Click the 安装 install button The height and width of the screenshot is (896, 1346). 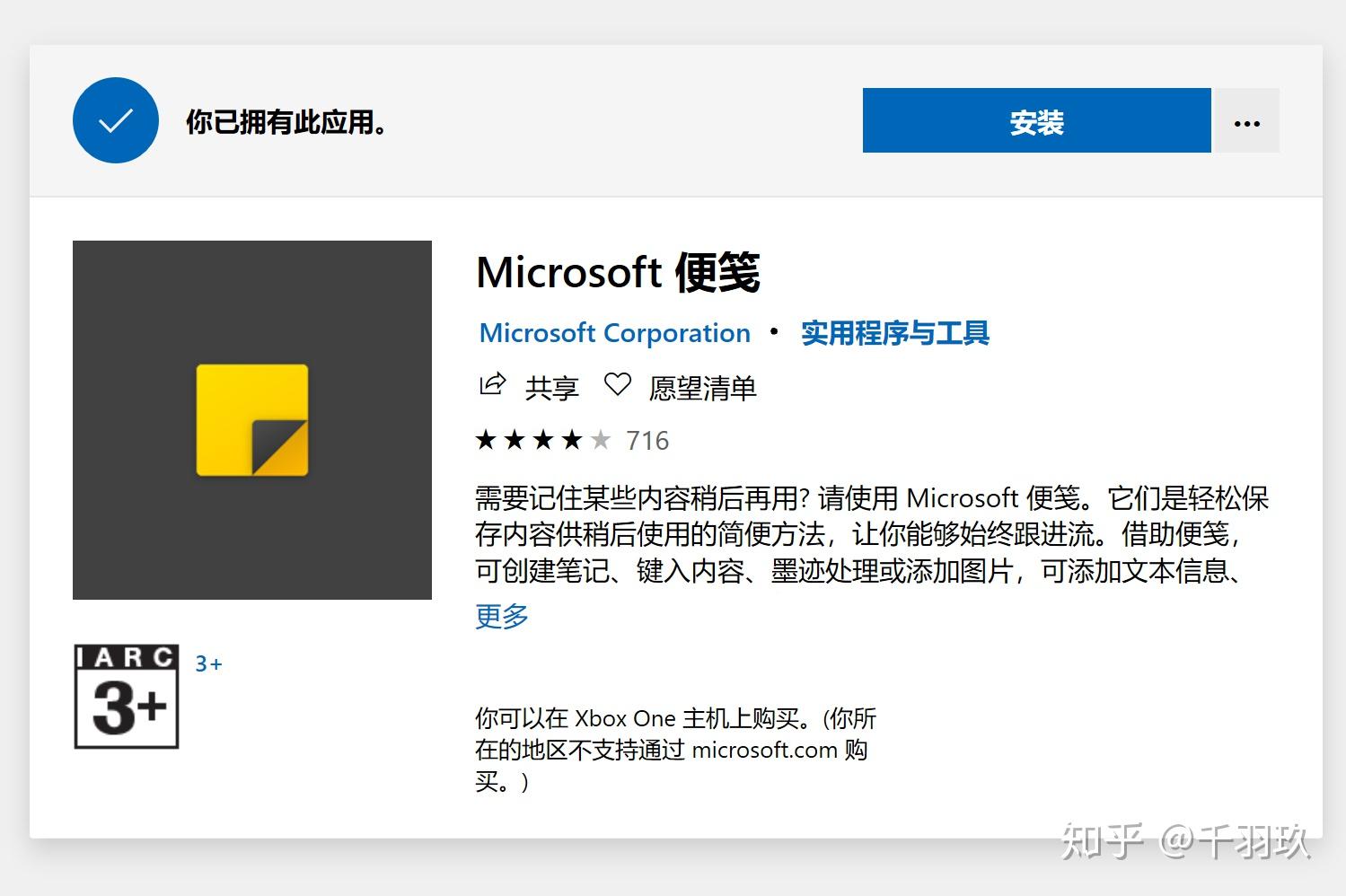point(1036,120)
